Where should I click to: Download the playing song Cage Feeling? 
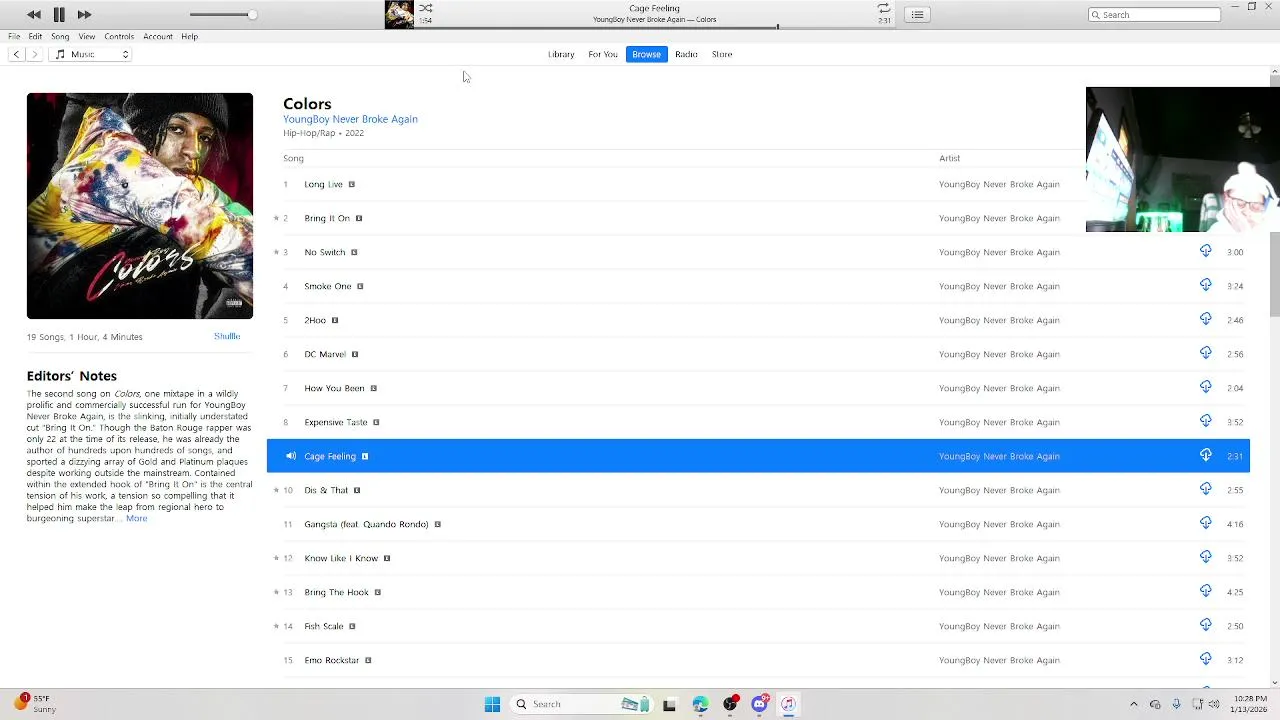(1205, 455)
